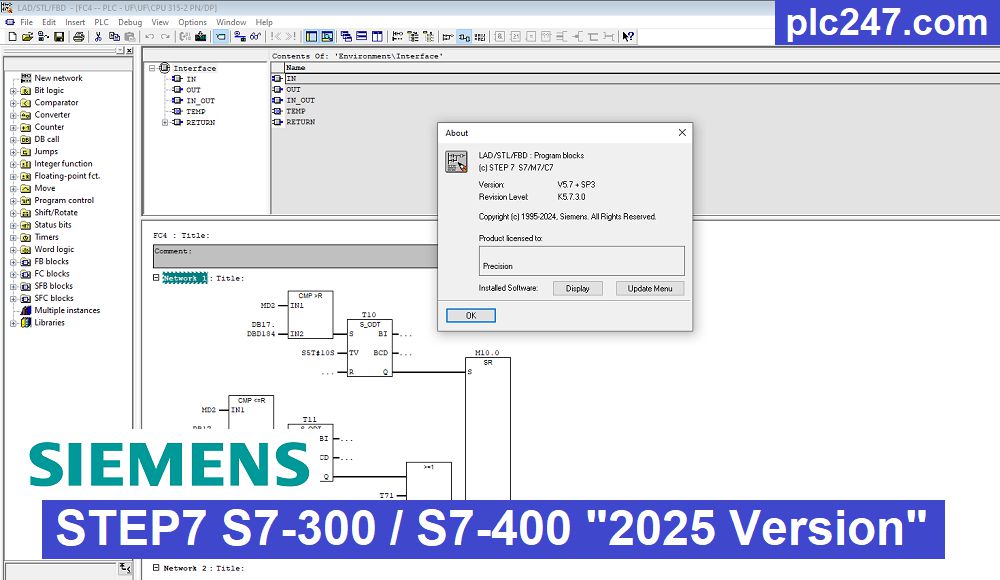Expand the DB call category

point(13,140)
